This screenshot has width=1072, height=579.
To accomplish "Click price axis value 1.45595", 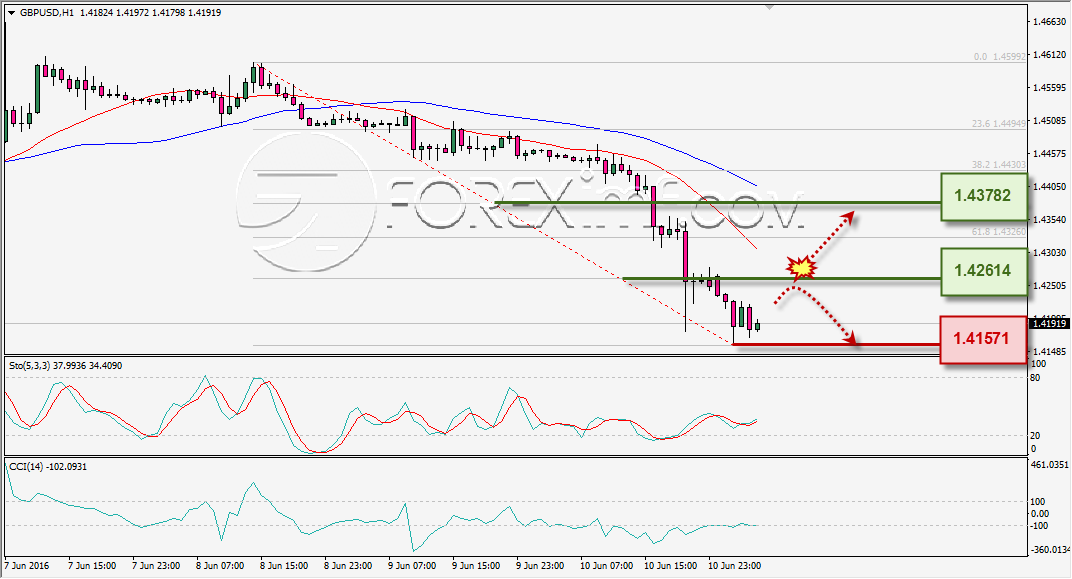I will [1049, 87].
